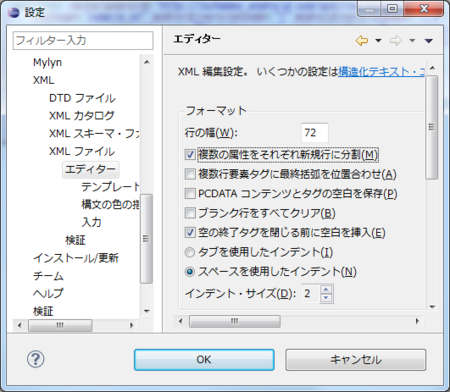
Task: Click the 行の幅 input field
Action: [x=315, y=133]
